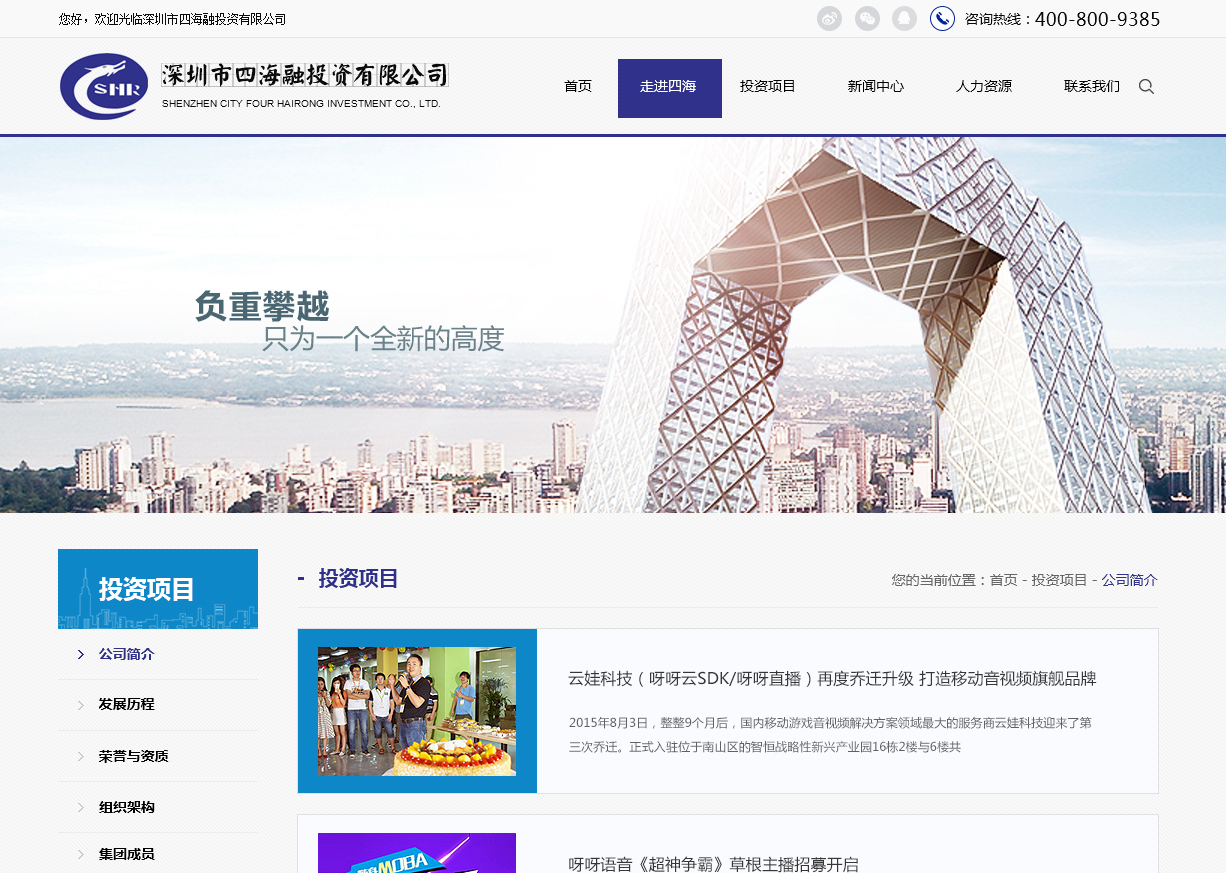Switch to the 新闻中心 menu item
1226x873 pixels.
coord(875,86)
